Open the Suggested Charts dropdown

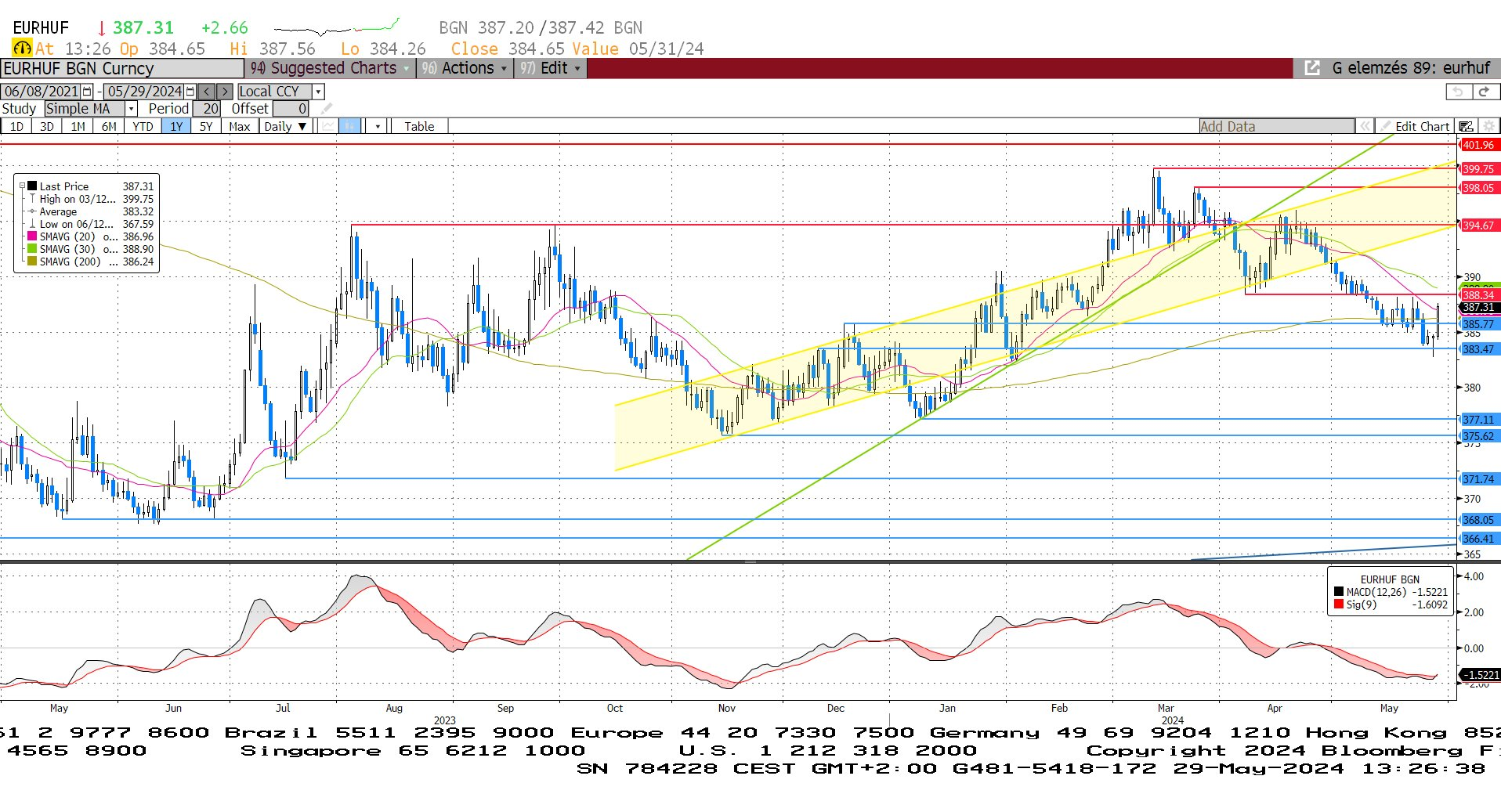click(331, 68)
